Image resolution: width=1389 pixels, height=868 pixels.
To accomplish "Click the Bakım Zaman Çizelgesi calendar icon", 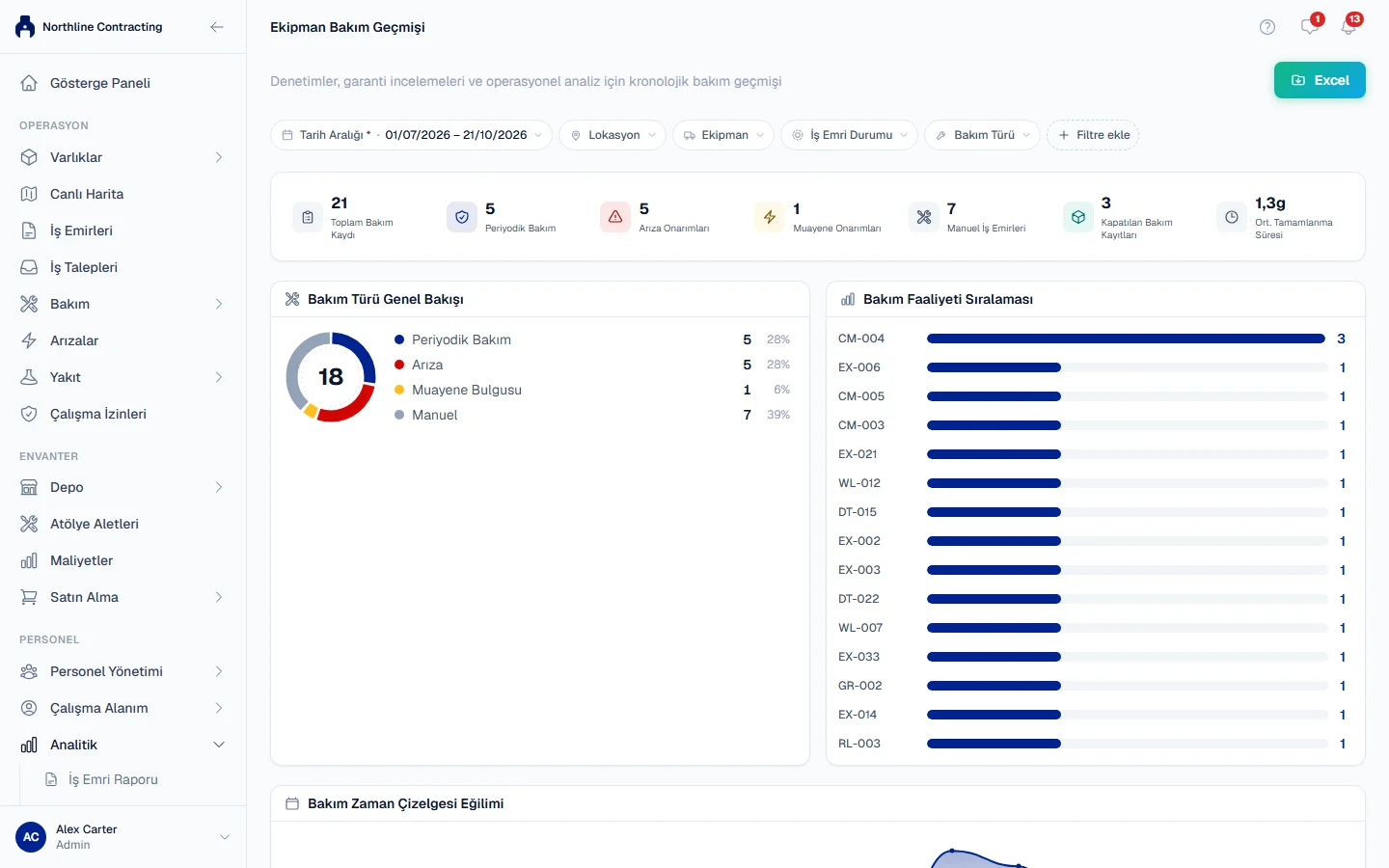I will 292,803.
